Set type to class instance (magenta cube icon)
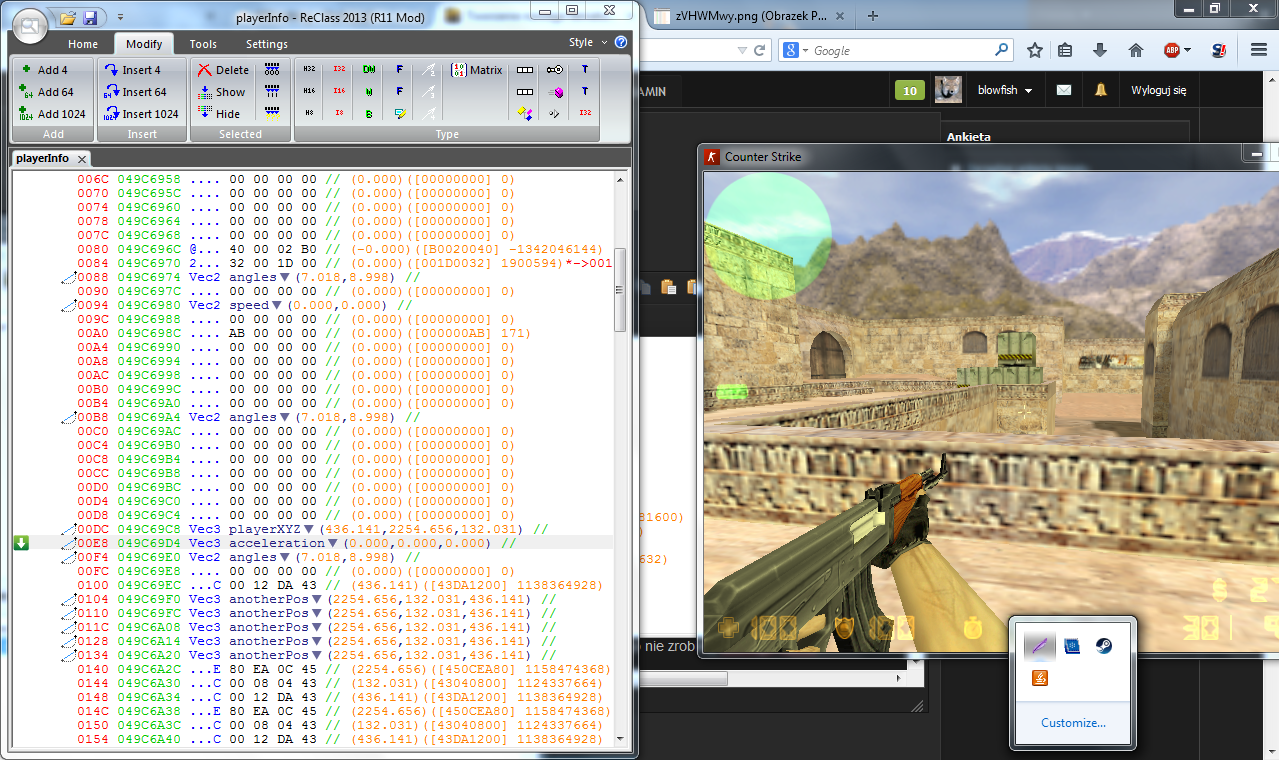Screen dimensions: 1279x760 (555, 91)
